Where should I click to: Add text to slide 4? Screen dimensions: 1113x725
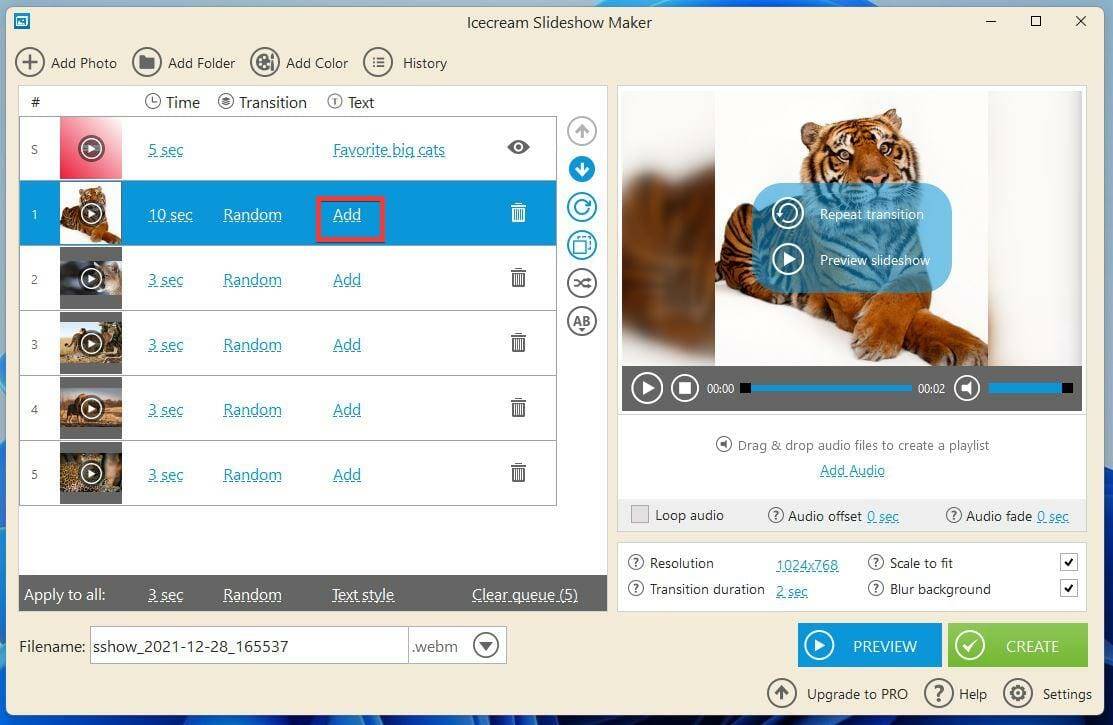point(347,410)
